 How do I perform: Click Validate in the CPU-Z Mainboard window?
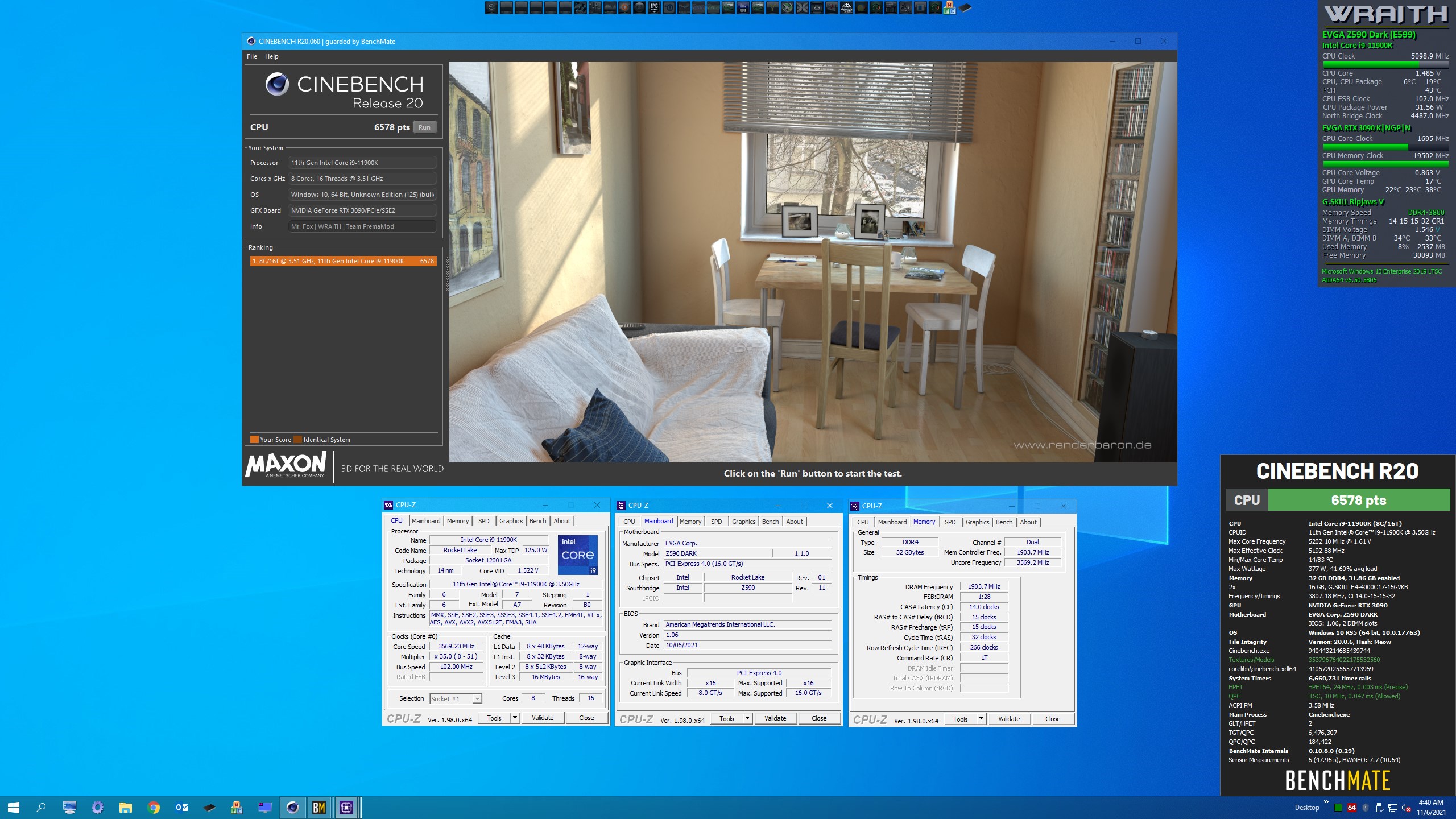(x=775, y=718)
